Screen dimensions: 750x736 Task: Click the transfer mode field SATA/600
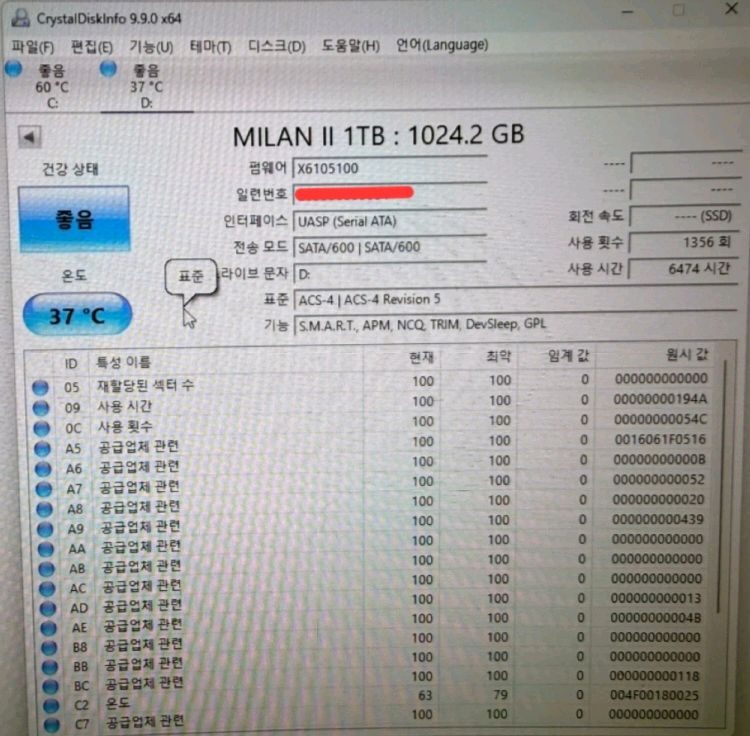pos(389,247)
